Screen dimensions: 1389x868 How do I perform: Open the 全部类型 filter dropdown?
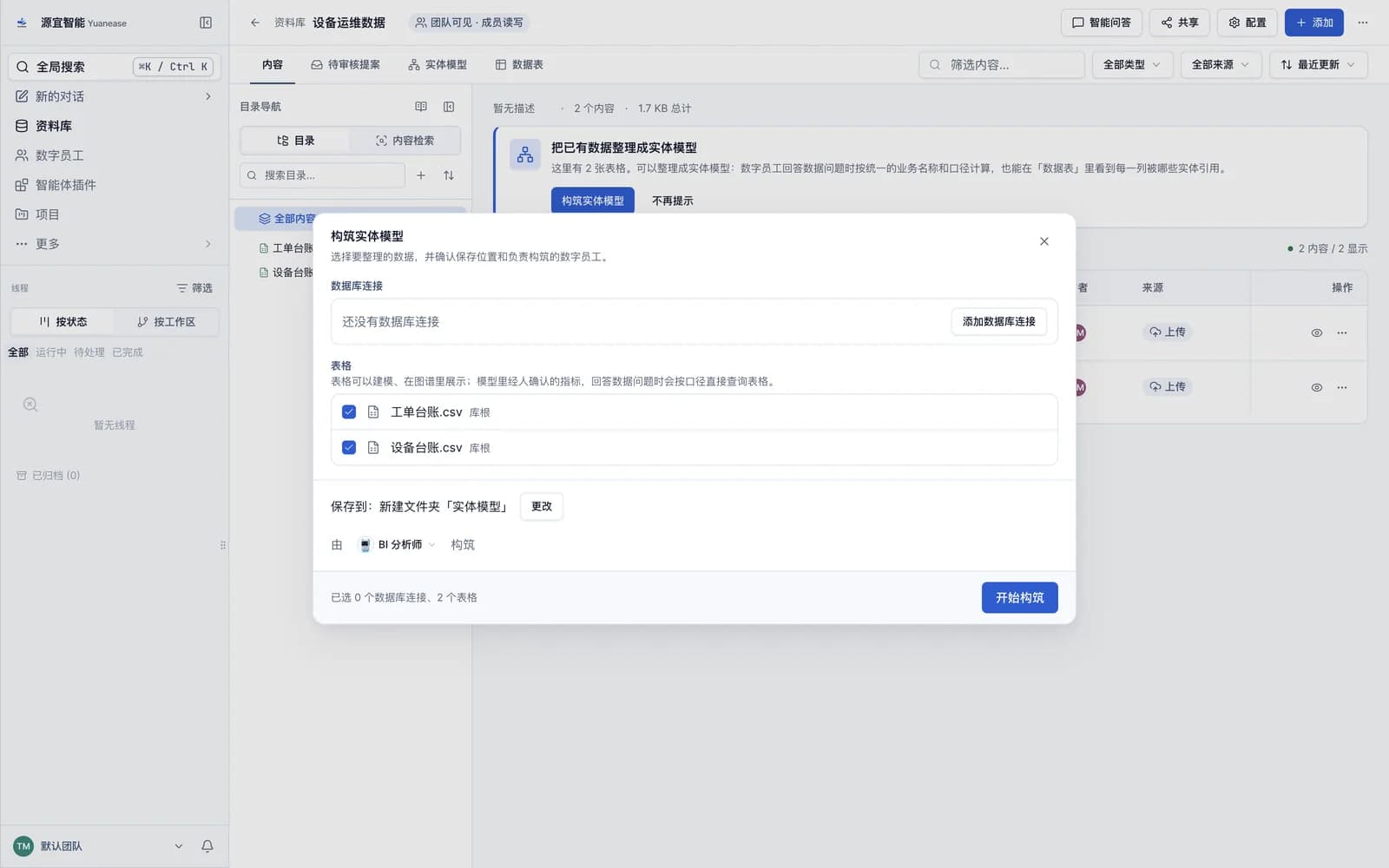[1132, 65]
